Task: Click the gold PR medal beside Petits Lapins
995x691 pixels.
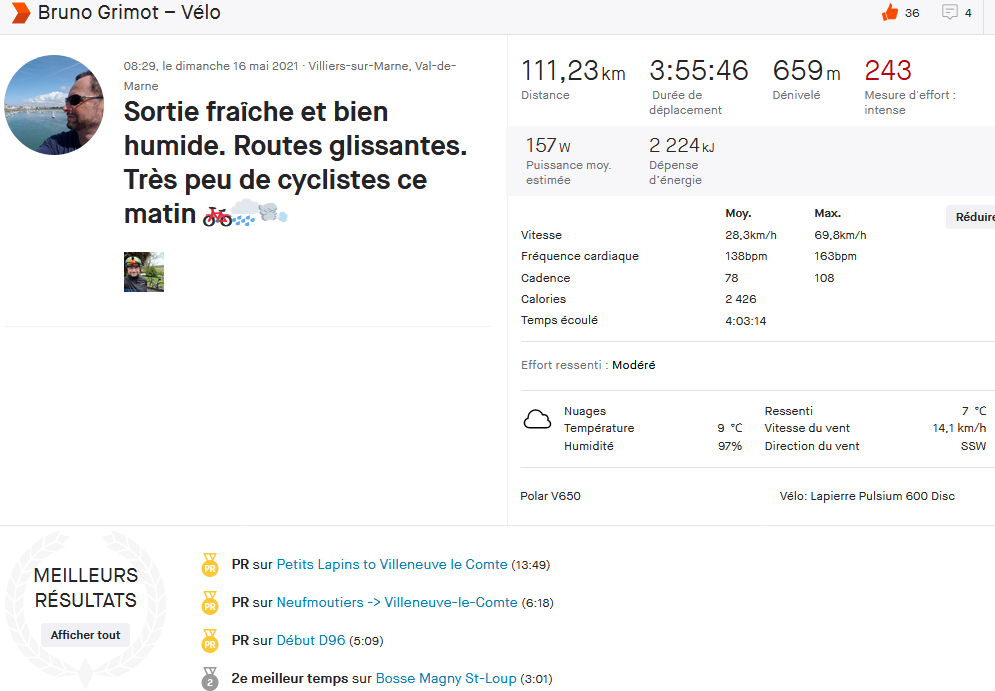Action: click(210, 565)
